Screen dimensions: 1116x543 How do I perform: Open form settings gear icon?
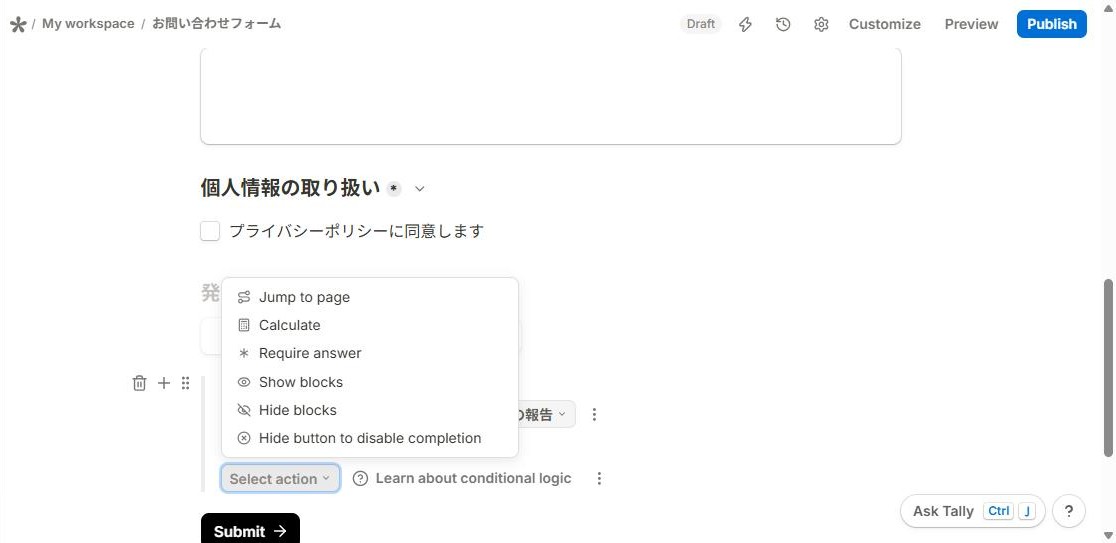coord(821,24)
